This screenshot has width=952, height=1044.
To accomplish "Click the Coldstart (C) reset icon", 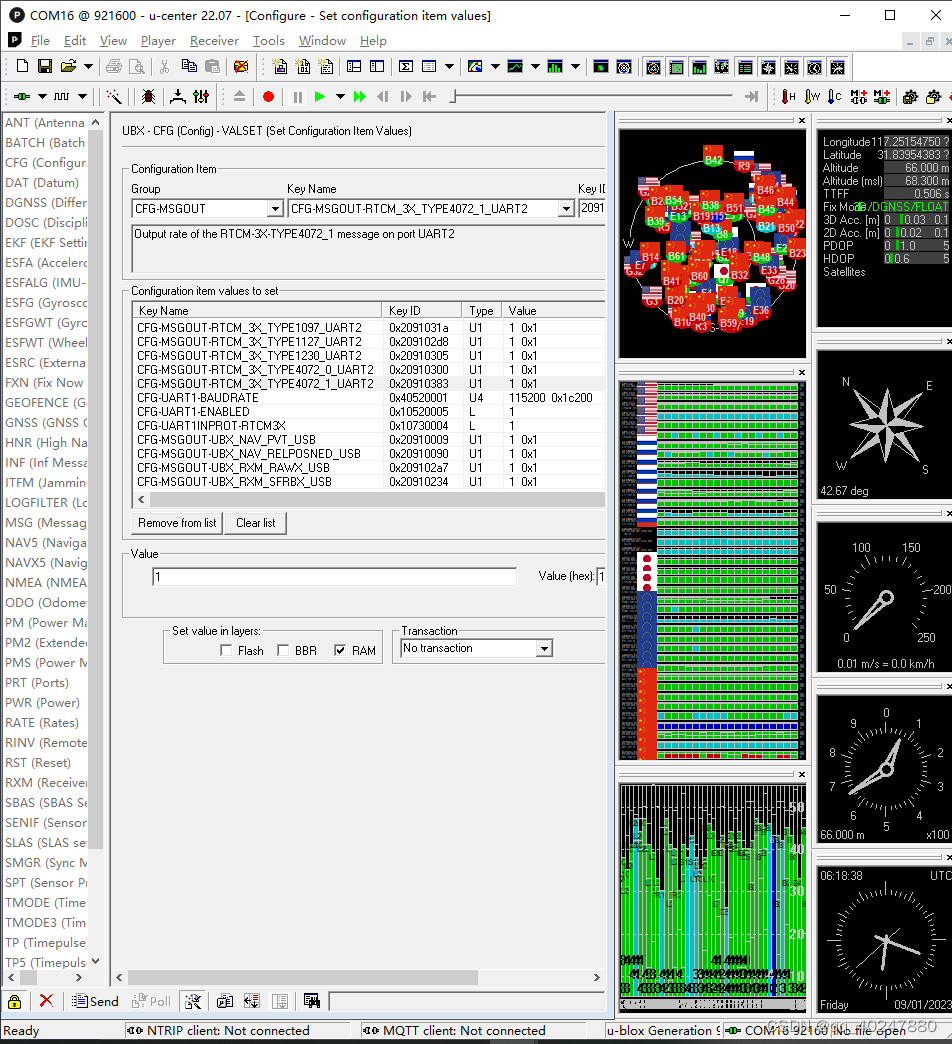I will click(x=835, y=97).
